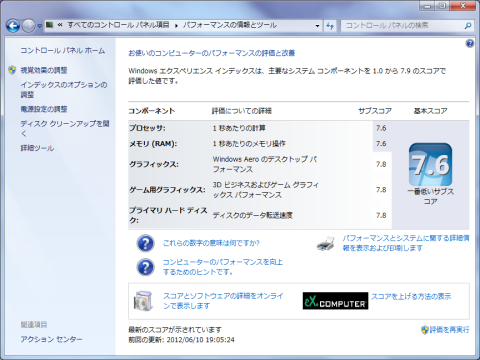Minimize the window

tap(428, 6)
